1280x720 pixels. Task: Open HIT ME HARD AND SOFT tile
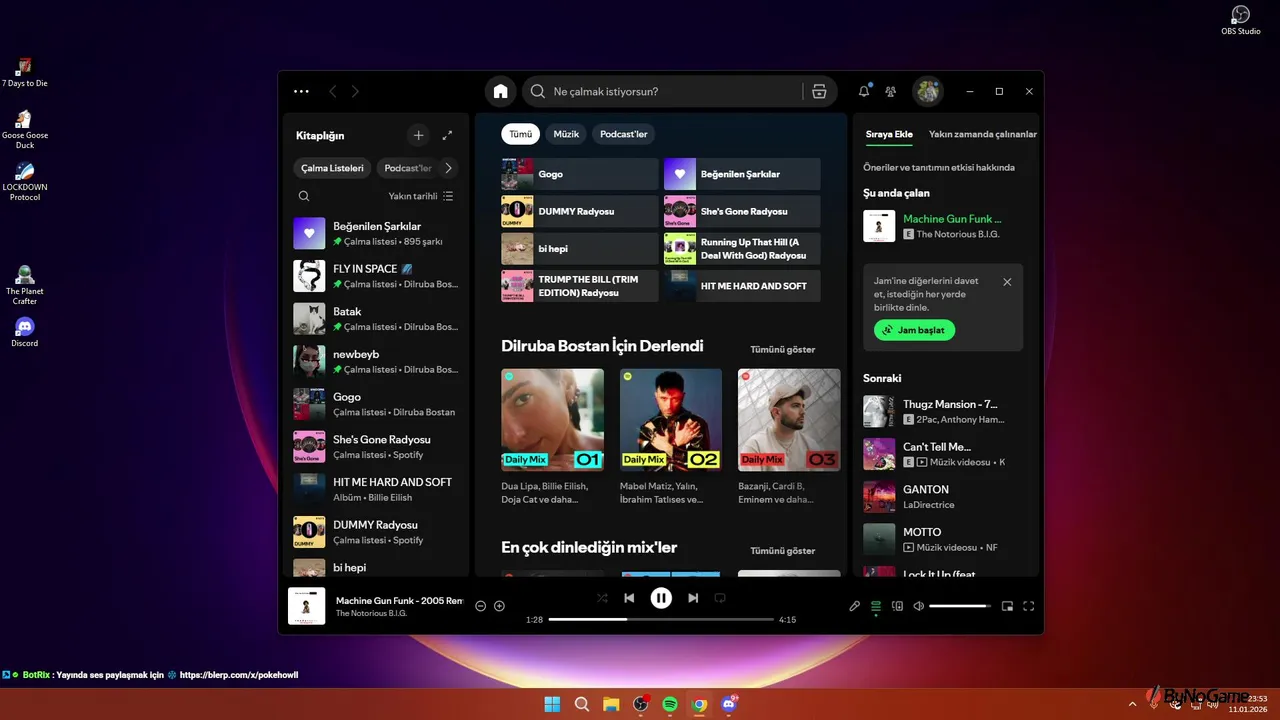coord(742,286)
